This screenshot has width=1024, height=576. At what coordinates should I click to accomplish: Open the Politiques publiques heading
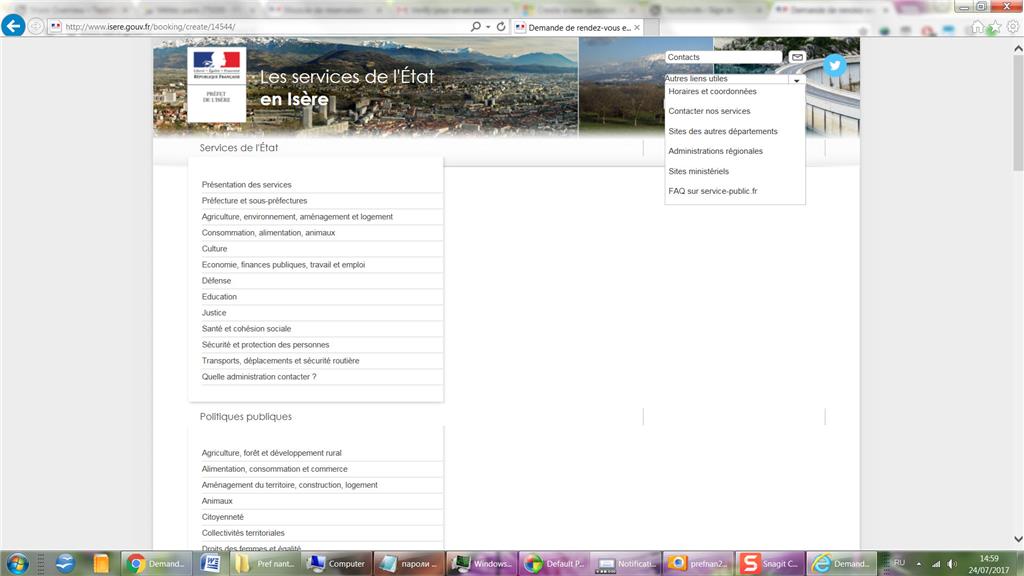click(x=246, y=417)
